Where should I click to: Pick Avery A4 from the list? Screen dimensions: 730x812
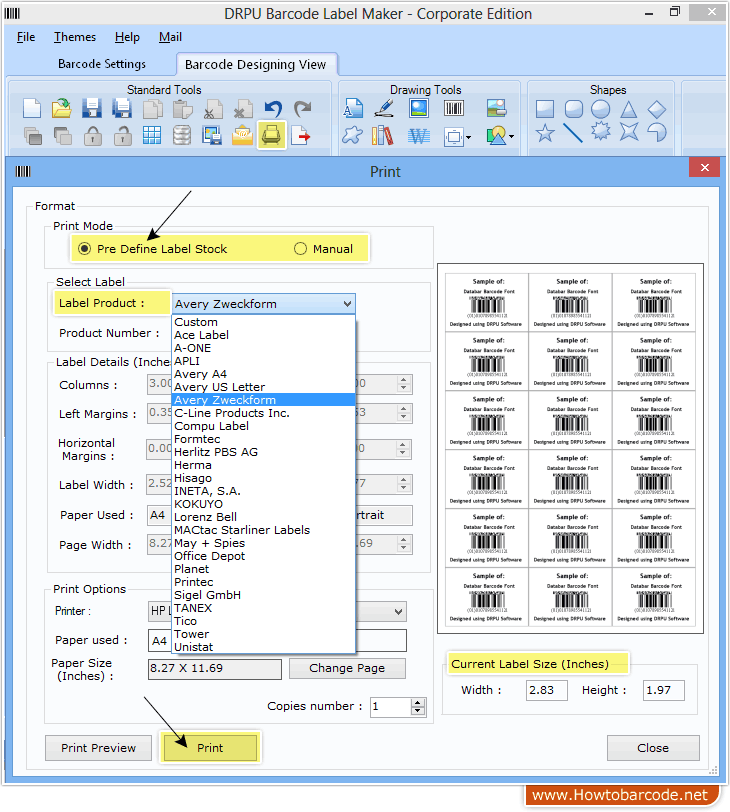264,374
